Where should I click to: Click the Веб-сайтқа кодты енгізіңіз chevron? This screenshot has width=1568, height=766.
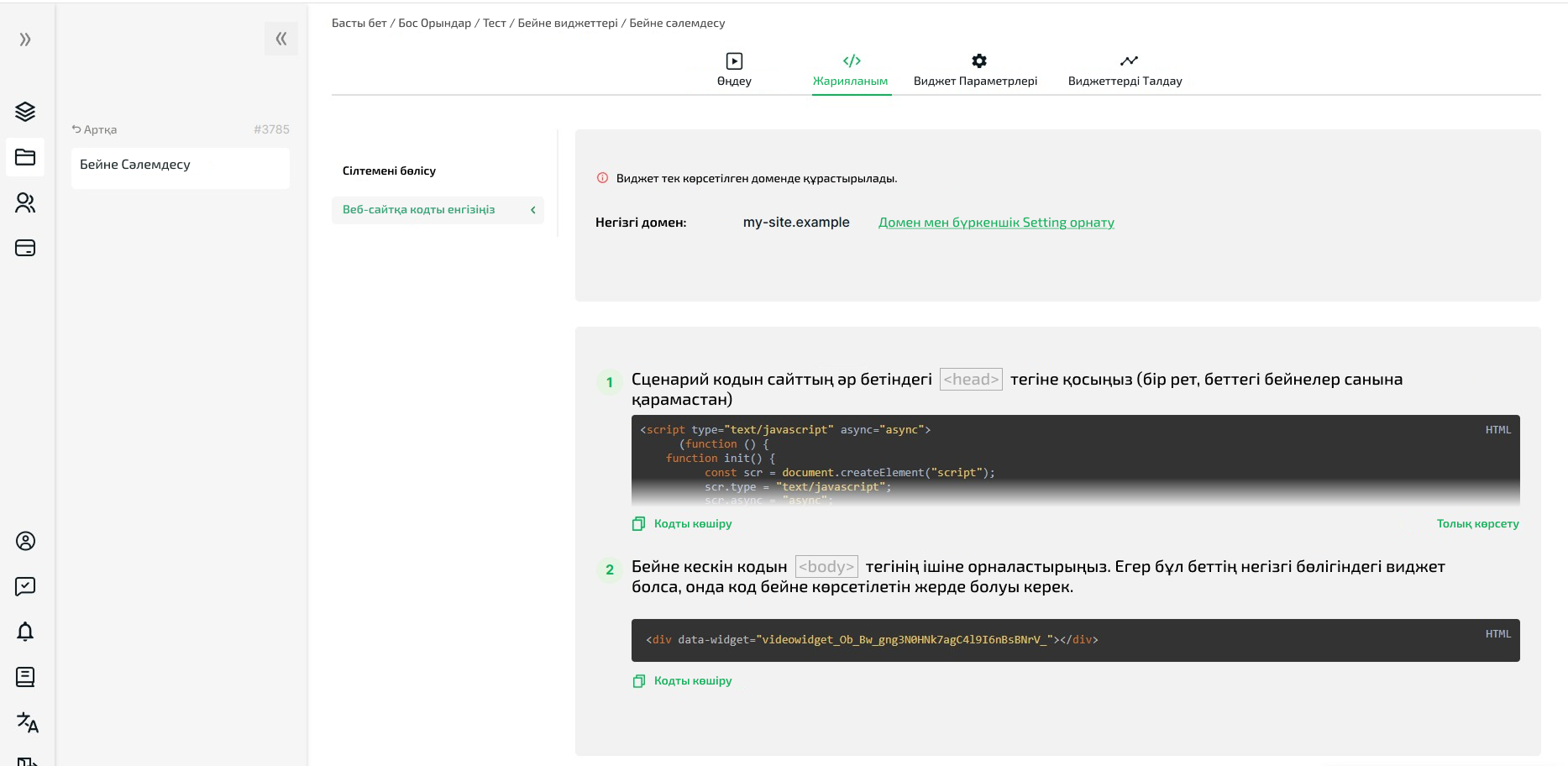coord(532,210)
